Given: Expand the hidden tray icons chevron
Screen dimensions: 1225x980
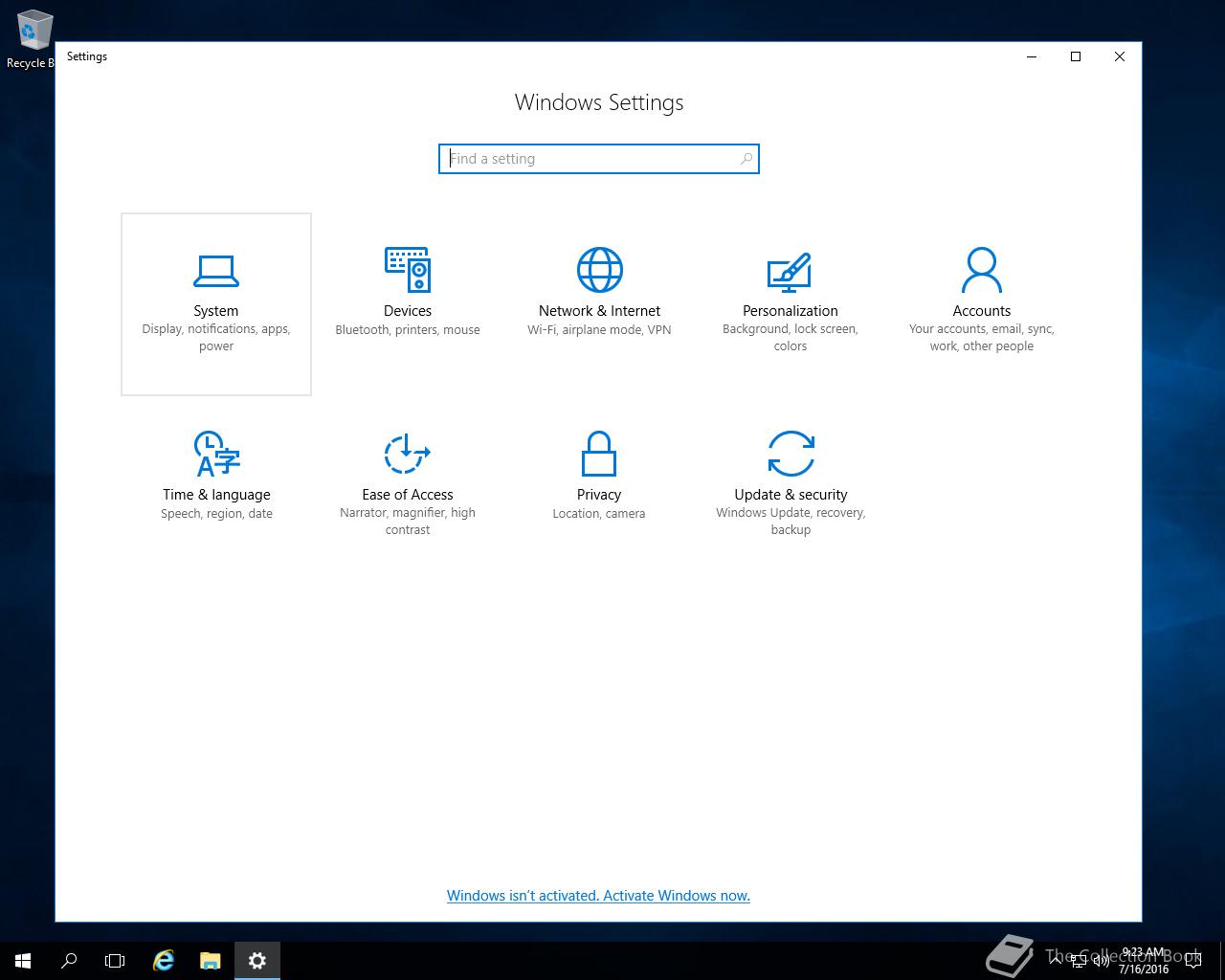Looking at the screenshot, I should coord(1056,961).
